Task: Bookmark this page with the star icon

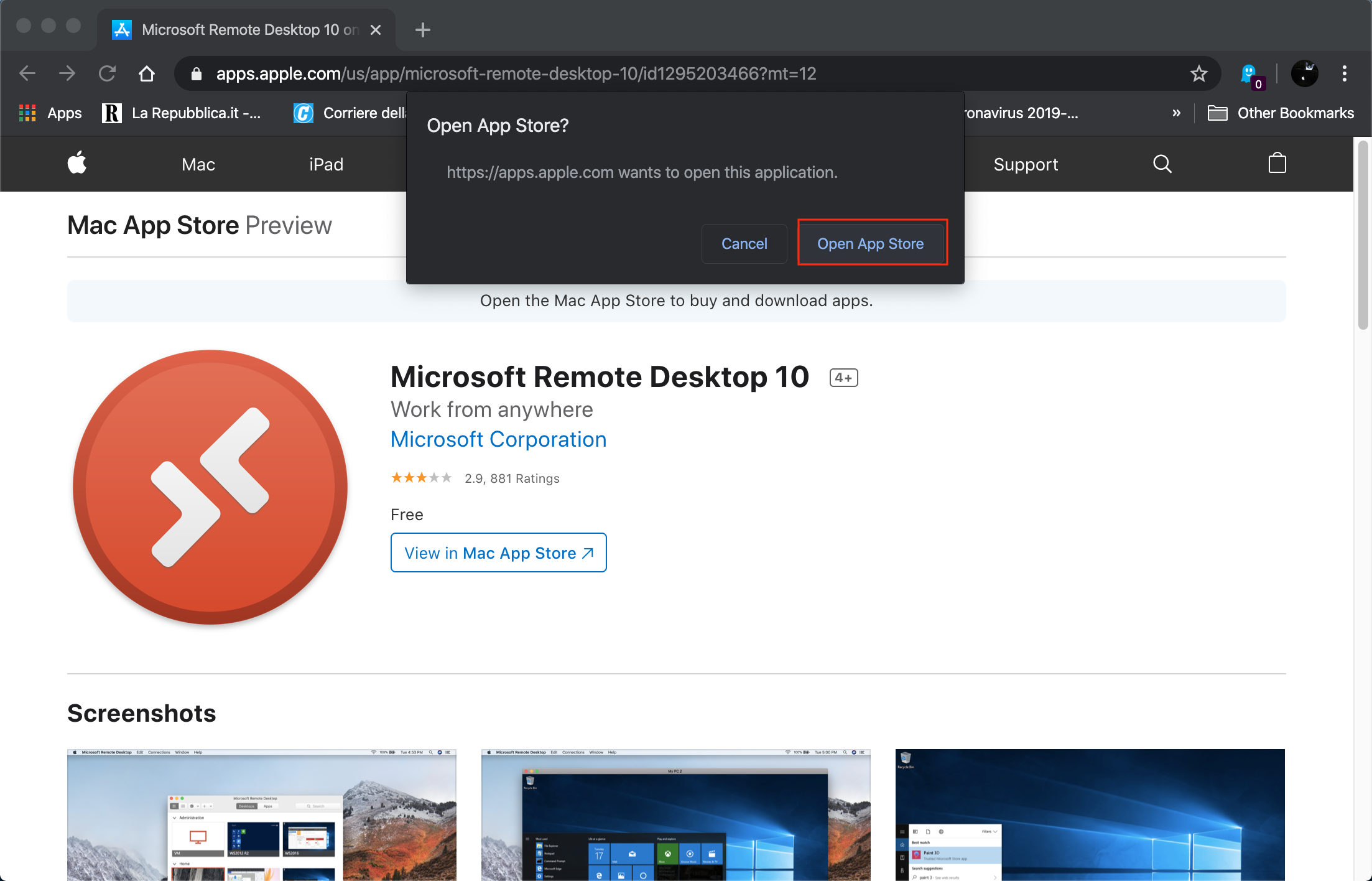Action: 1199,73
